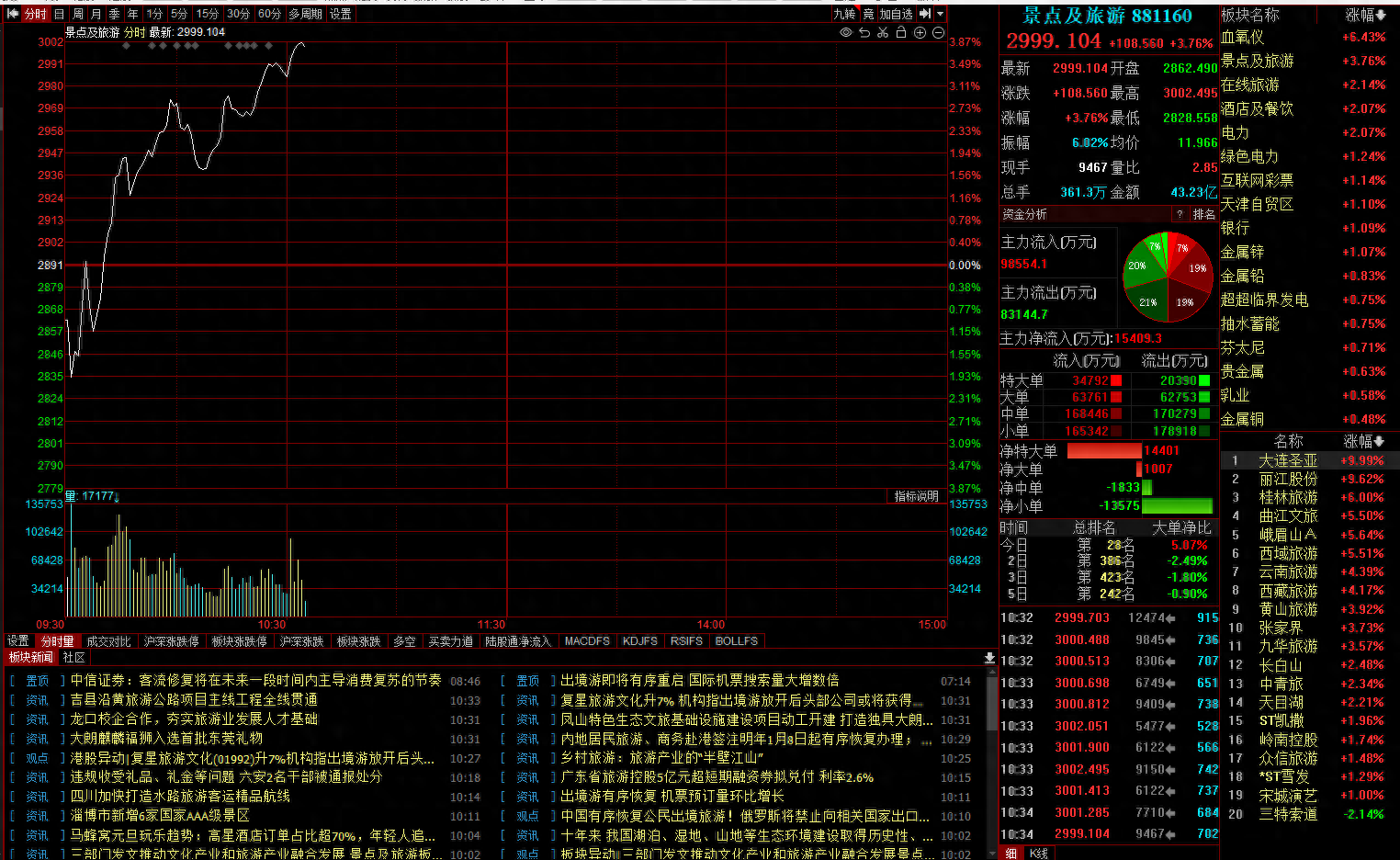Select the MACDFS indicator tab
This screenshot has width=1400, height=860.
587,641
